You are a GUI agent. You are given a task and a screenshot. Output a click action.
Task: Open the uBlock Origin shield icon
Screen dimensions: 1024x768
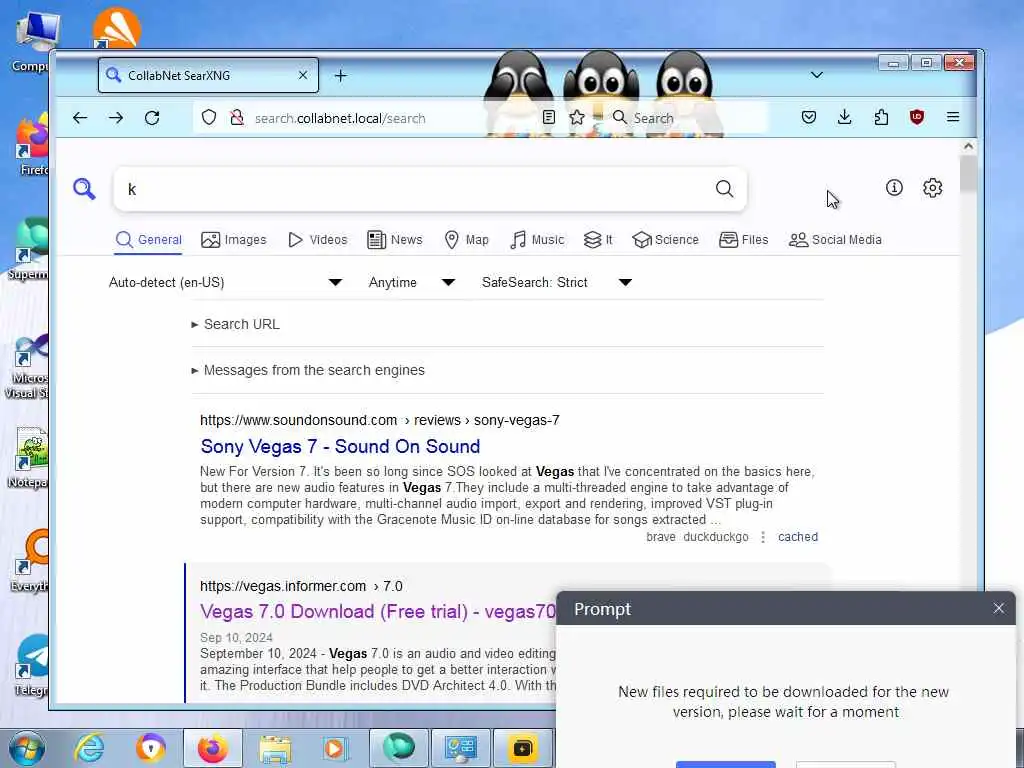tap(917, 118)
